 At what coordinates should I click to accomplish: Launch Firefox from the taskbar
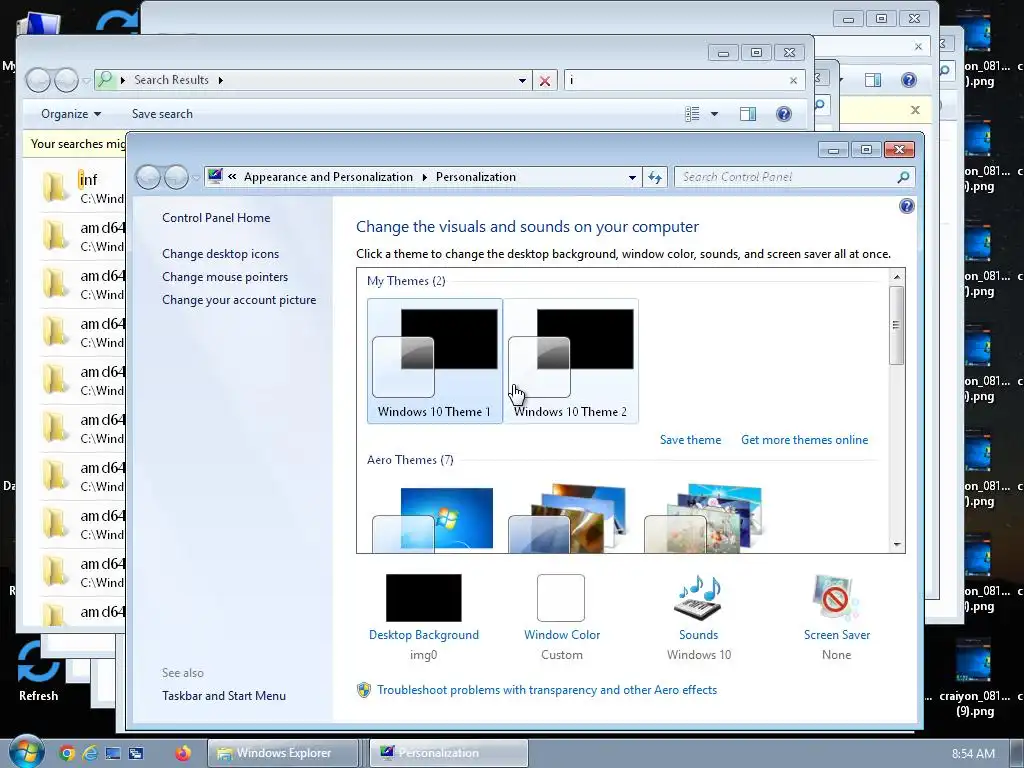click(x=183, y=753)
